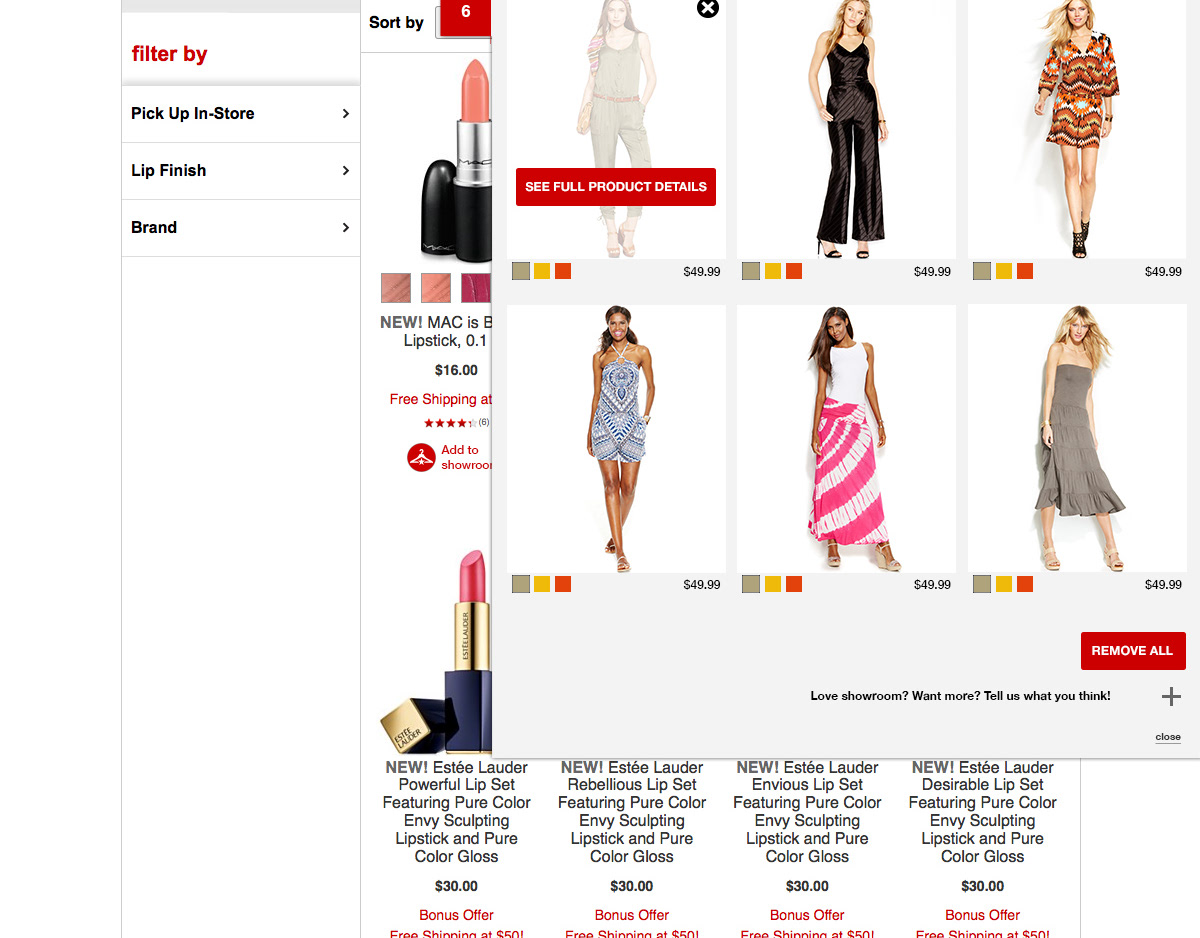Screen dimensions: 1200x938
Task: Click 'Love showroom? Want more?' feedback text
Action: [960, 696]
